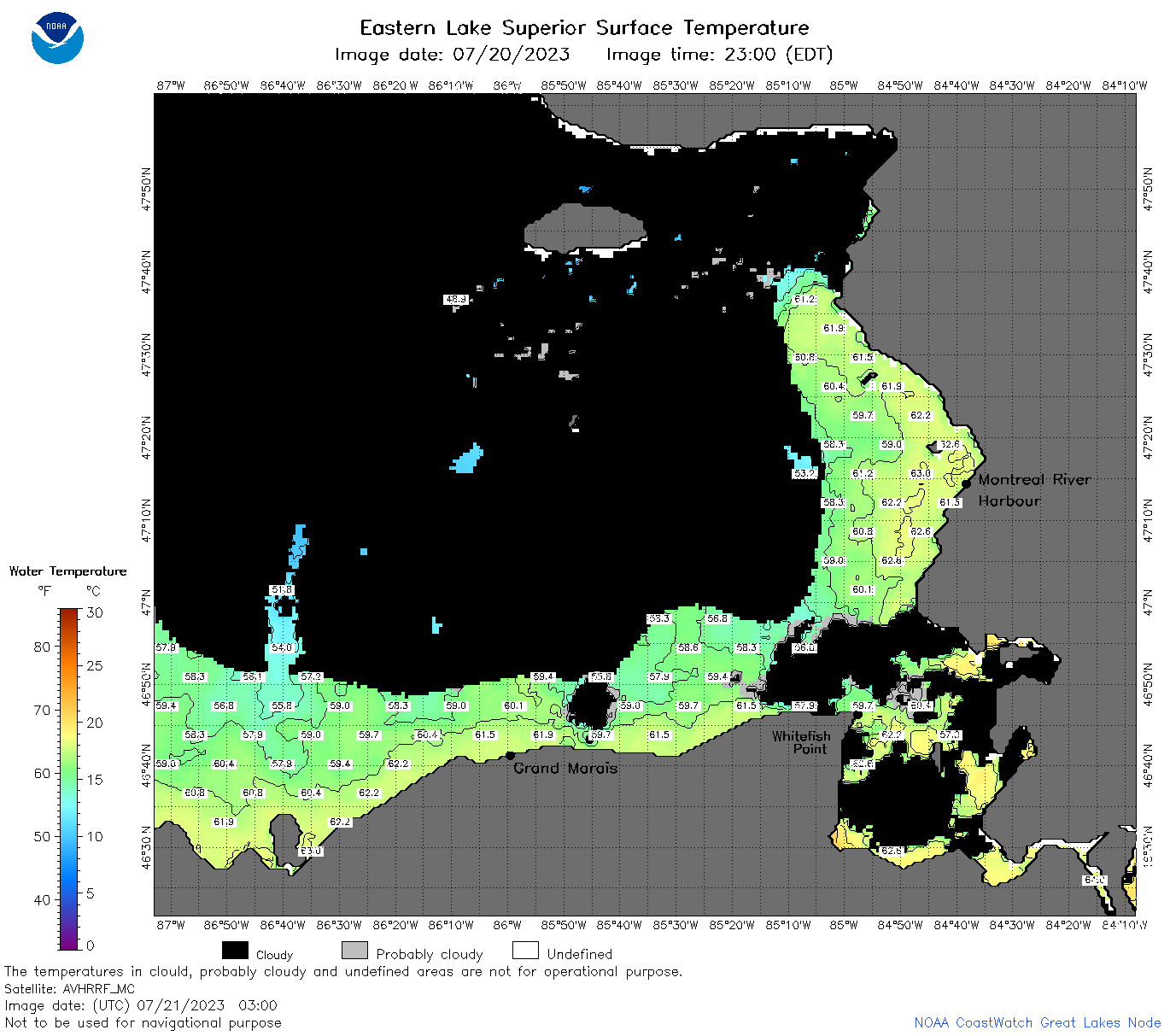Click the 25 °C tick on color scale
The image size is (1170, 1036).
pos(95,665)
